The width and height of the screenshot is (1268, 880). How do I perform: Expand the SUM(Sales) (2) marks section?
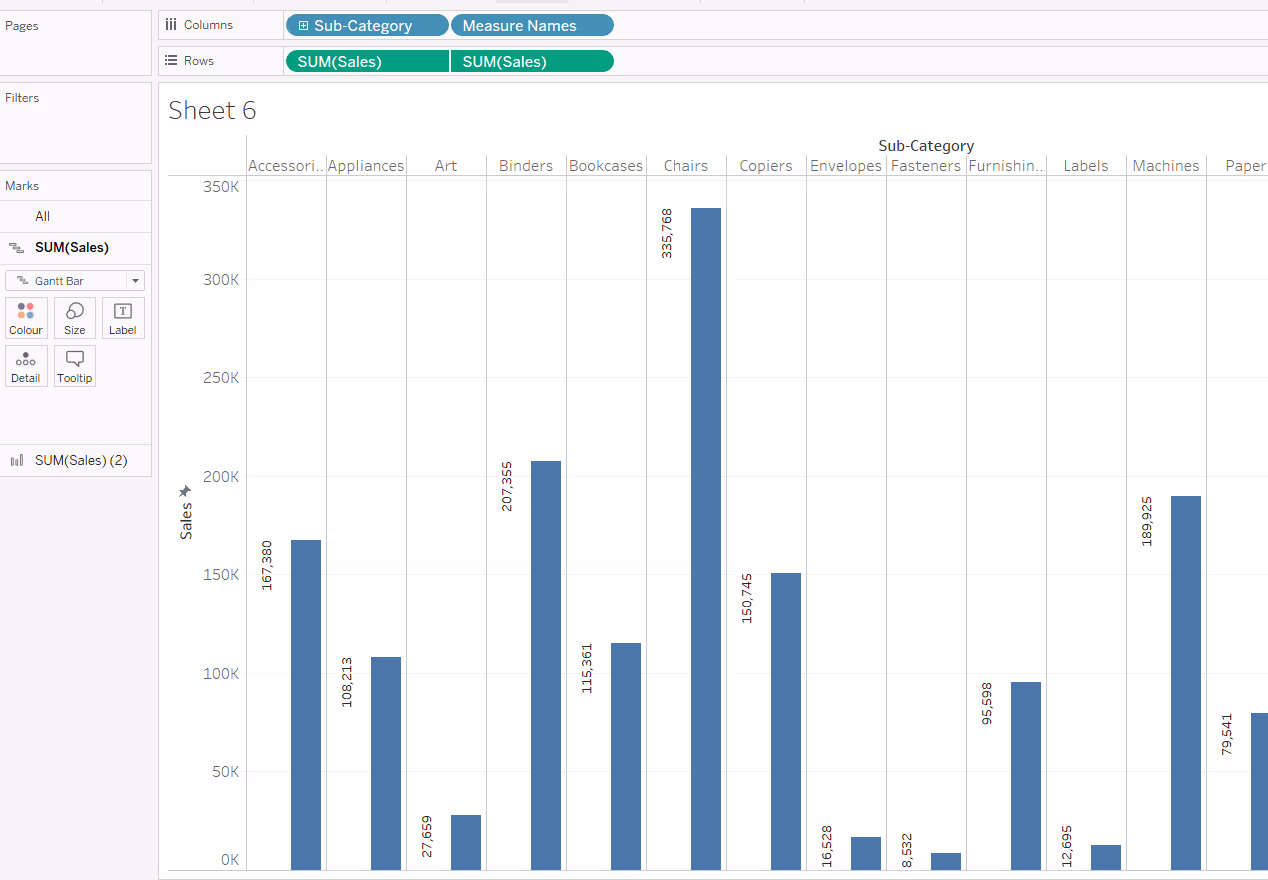pyautogui.click(x=76, y=461)
